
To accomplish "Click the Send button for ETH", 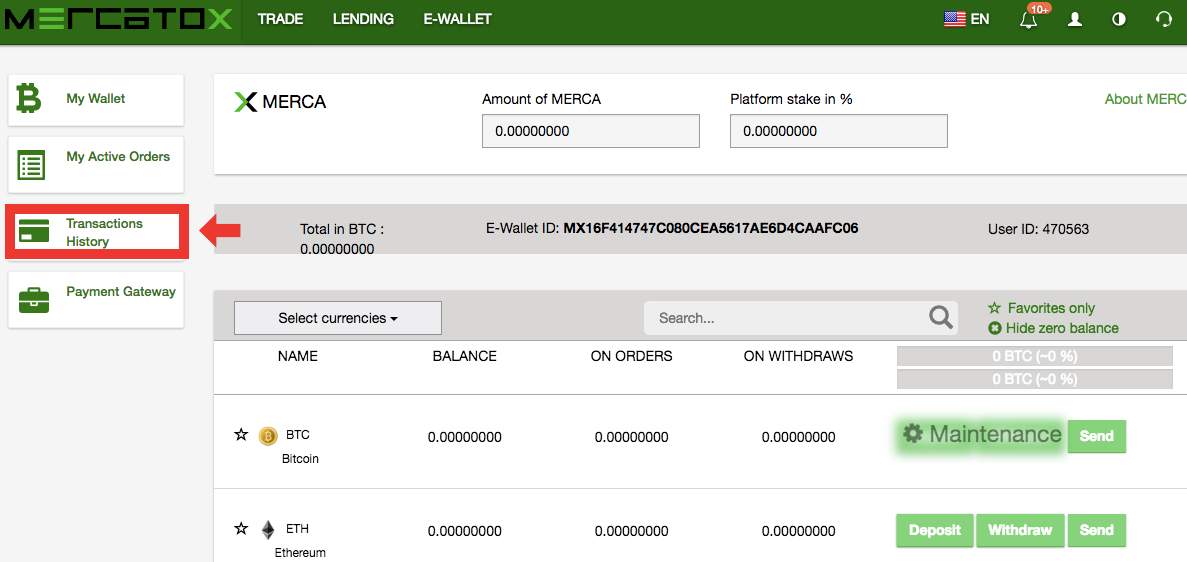I will click(x=1097, y=530).
